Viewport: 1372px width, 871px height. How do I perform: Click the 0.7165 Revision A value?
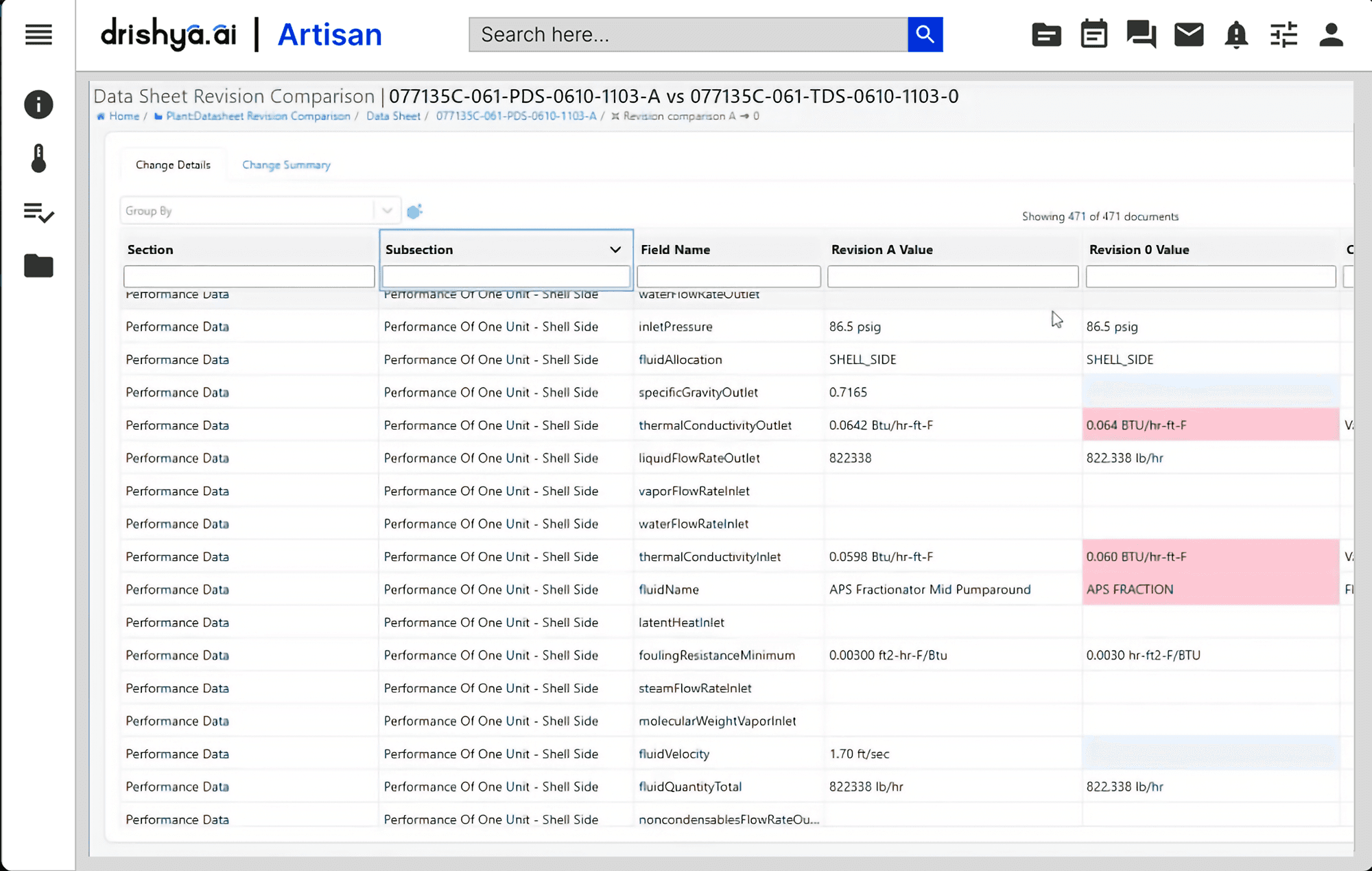tap(848, 393)
